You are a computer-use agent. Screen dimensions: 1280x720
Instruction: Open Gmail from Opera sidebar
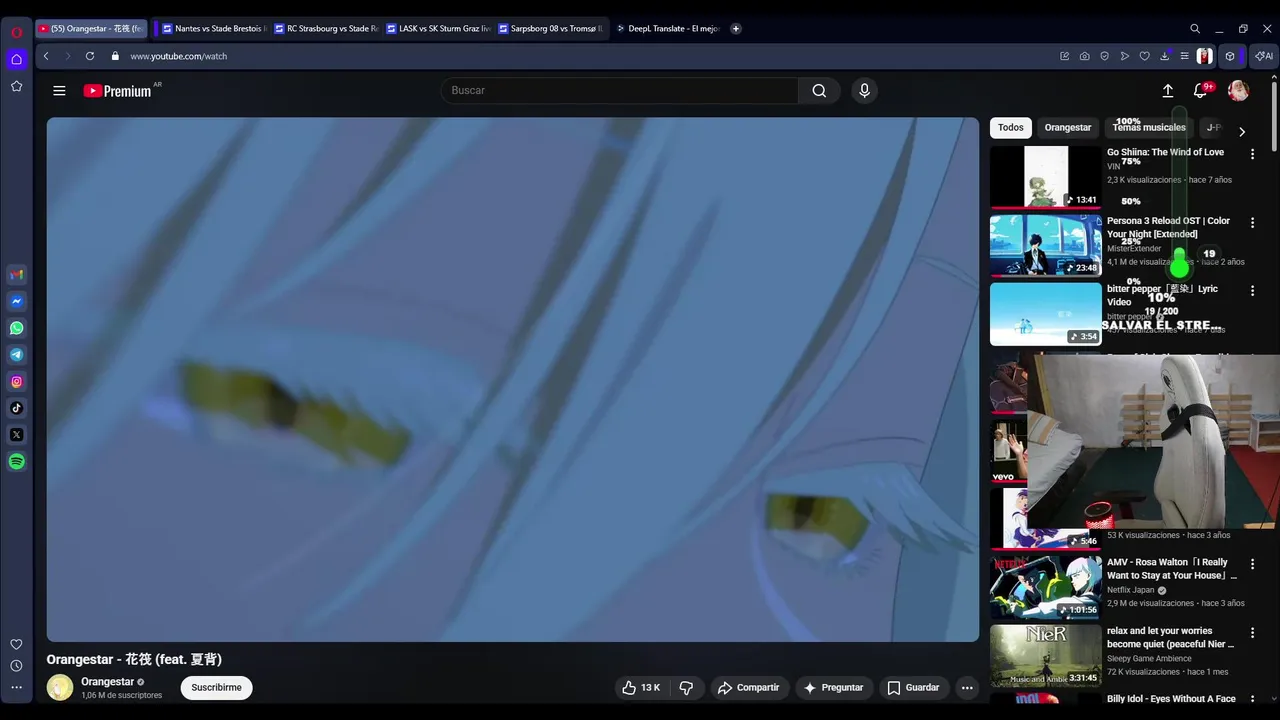[17, 275]
